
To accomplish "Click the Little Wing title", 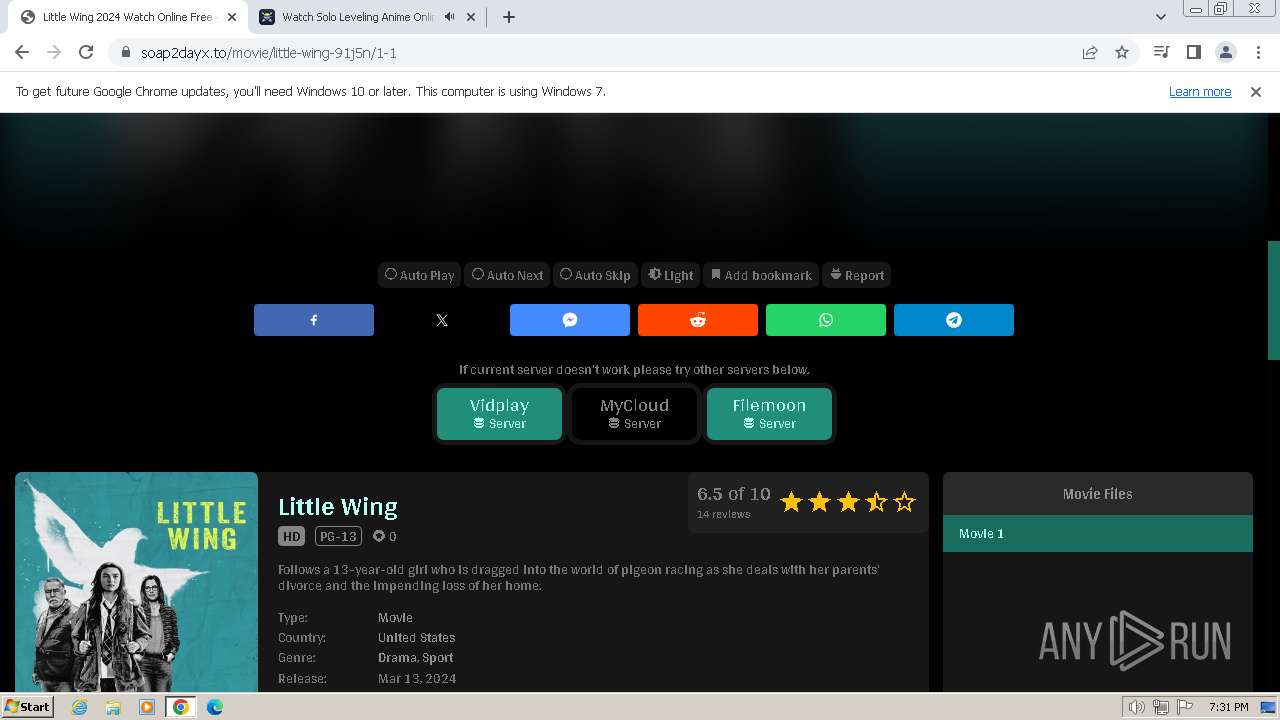I will tap(338, 507).
